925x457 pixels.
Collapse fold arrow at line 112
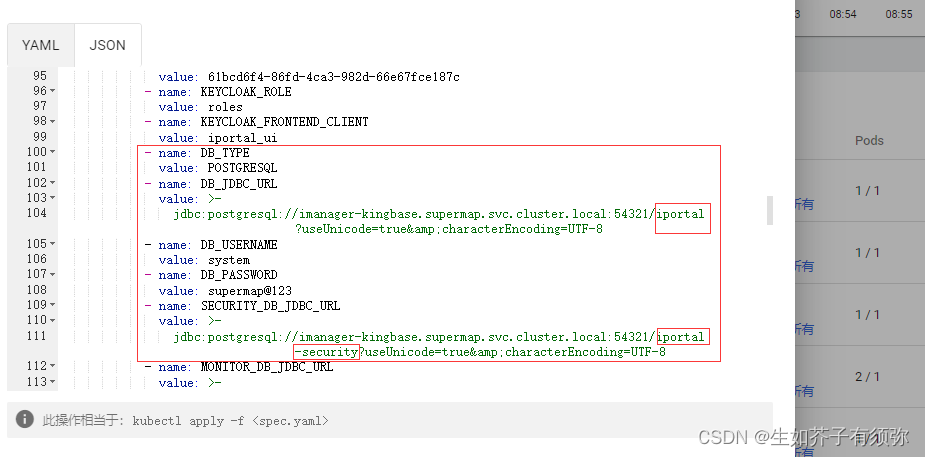[53, 366]
